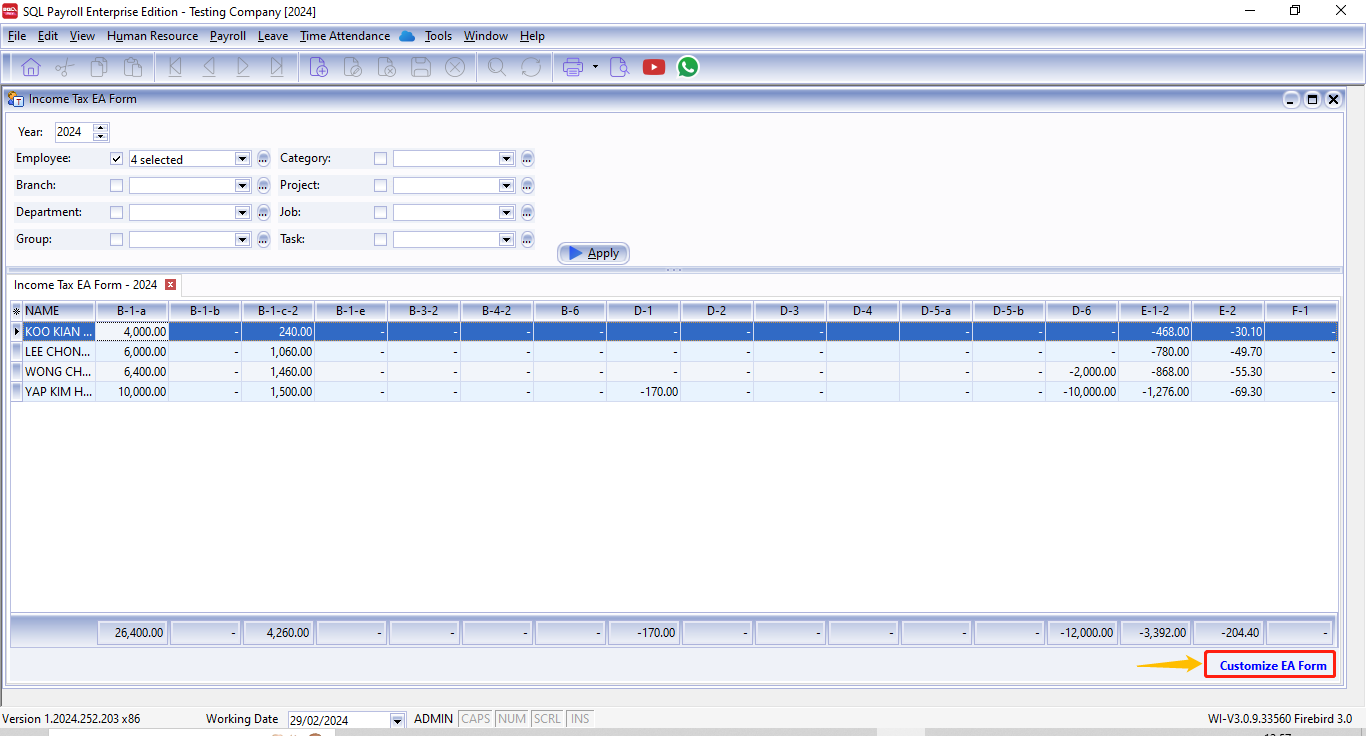
Task: Click the Customize EA Form button
Action: pos(1270,665)
